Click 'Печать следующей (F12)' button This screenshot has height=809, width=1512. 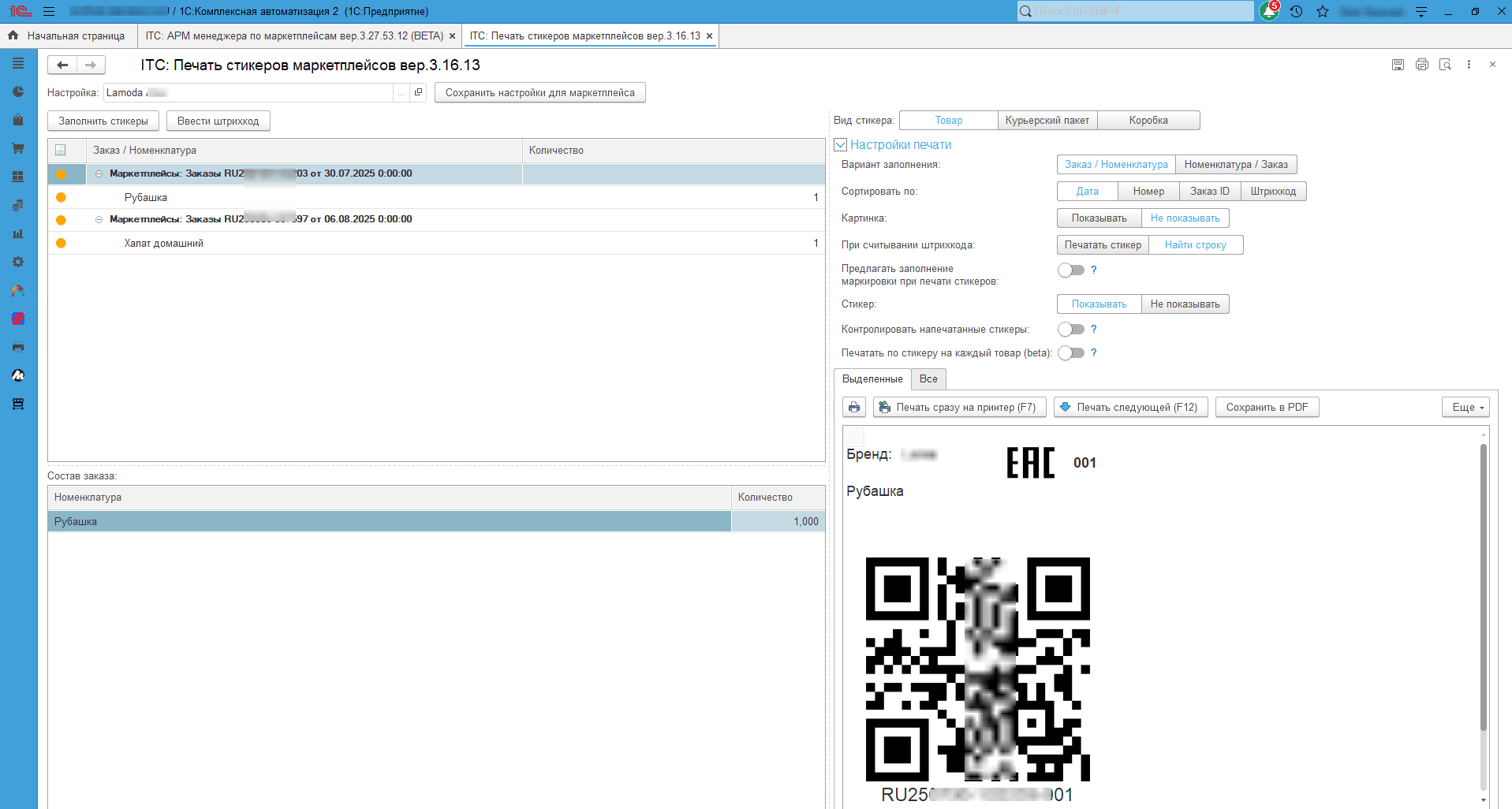1130,407
